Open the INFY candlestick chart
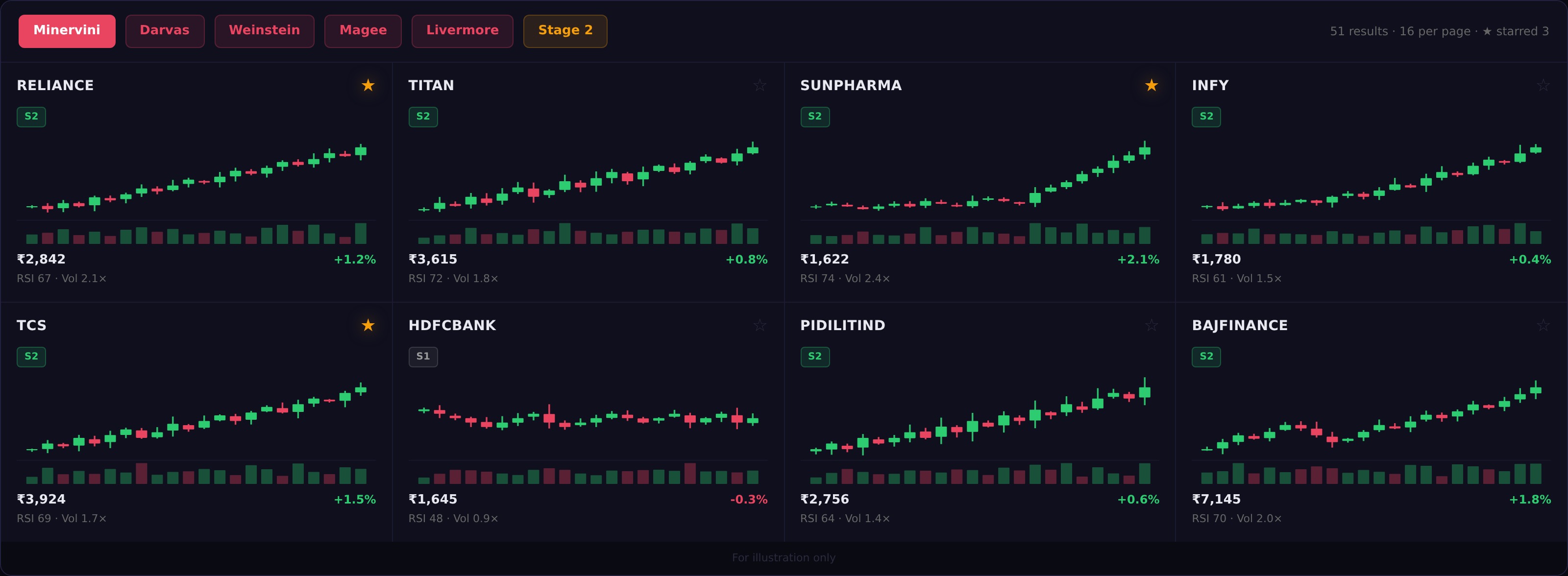Viewport: 1568px width, 576px height. click(1372, 191)
